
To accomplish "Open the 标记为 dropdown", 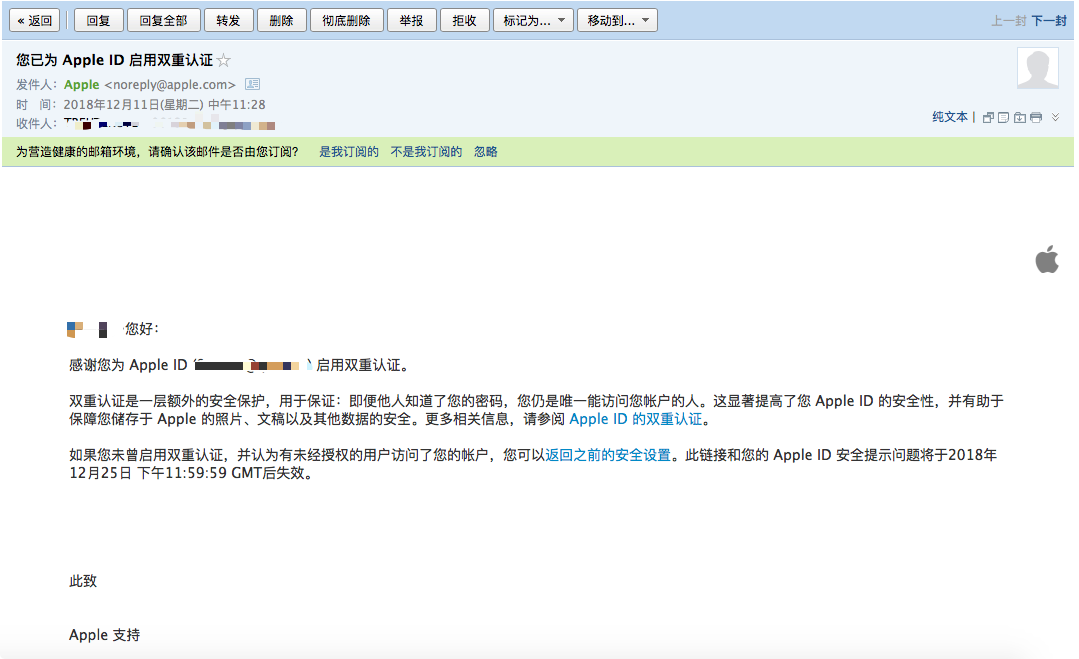I will coord(533,21).
